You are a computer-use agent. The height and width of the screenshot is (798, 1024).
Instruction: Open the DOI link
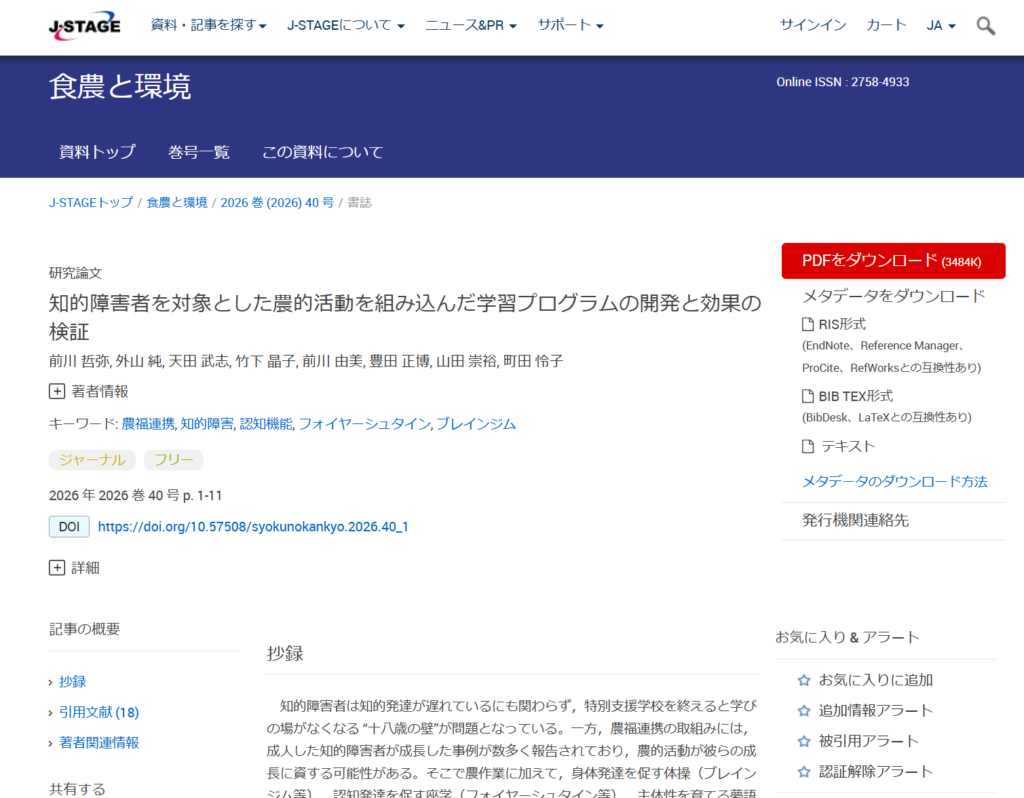click(253, 526)
